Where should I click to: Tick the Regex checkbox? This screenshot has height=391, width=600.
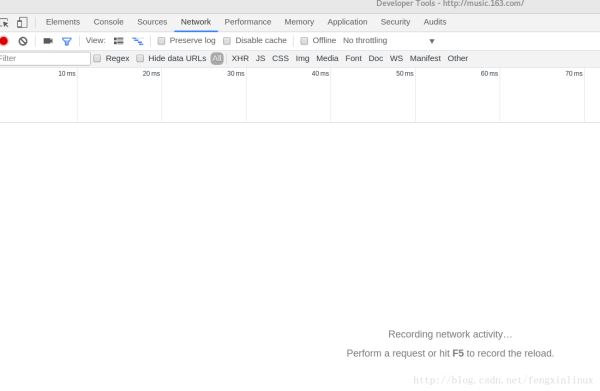pos(97,58)
